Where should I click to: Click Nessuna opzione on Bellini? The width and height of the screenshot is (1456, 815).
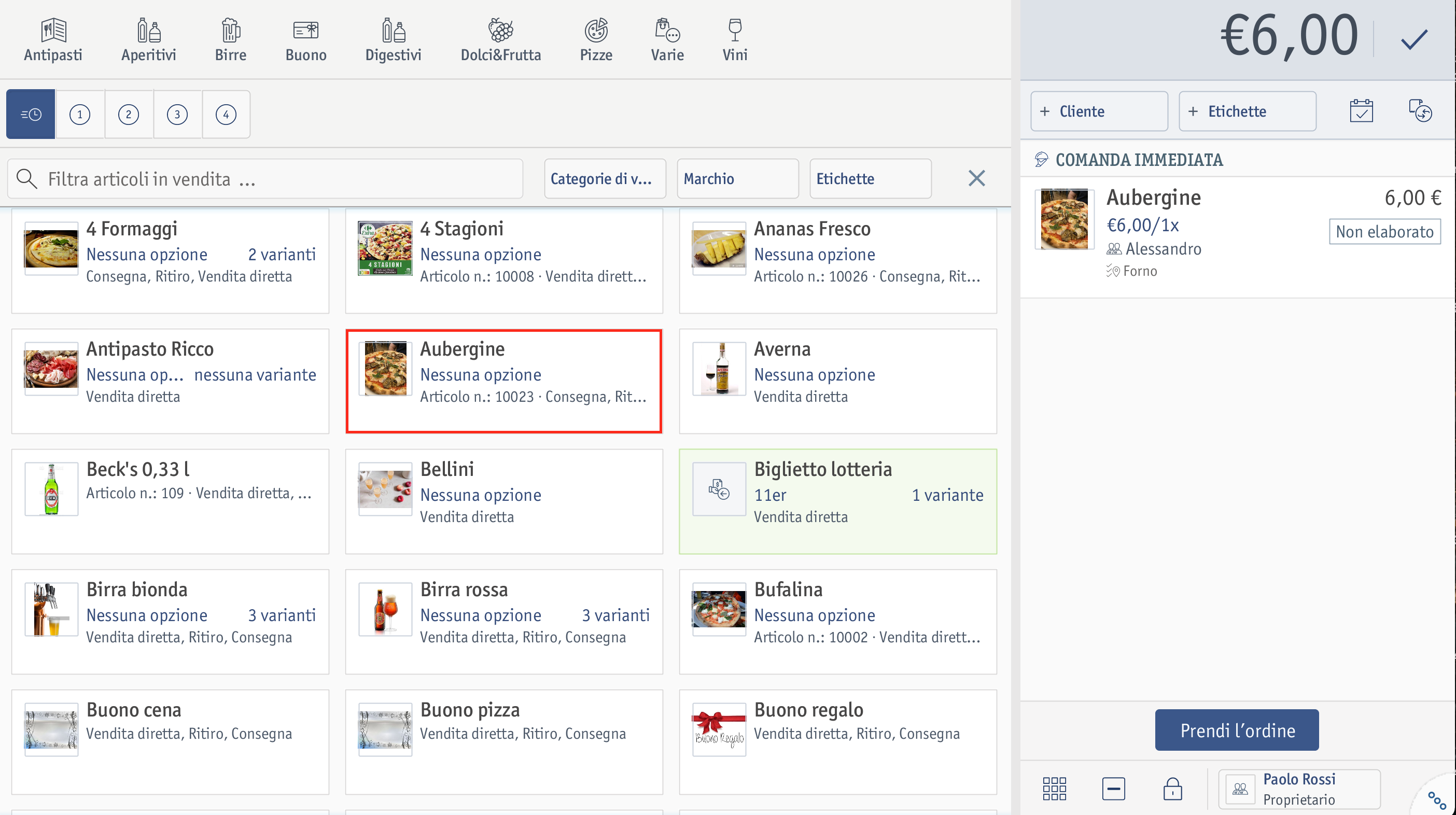[481, 495]
